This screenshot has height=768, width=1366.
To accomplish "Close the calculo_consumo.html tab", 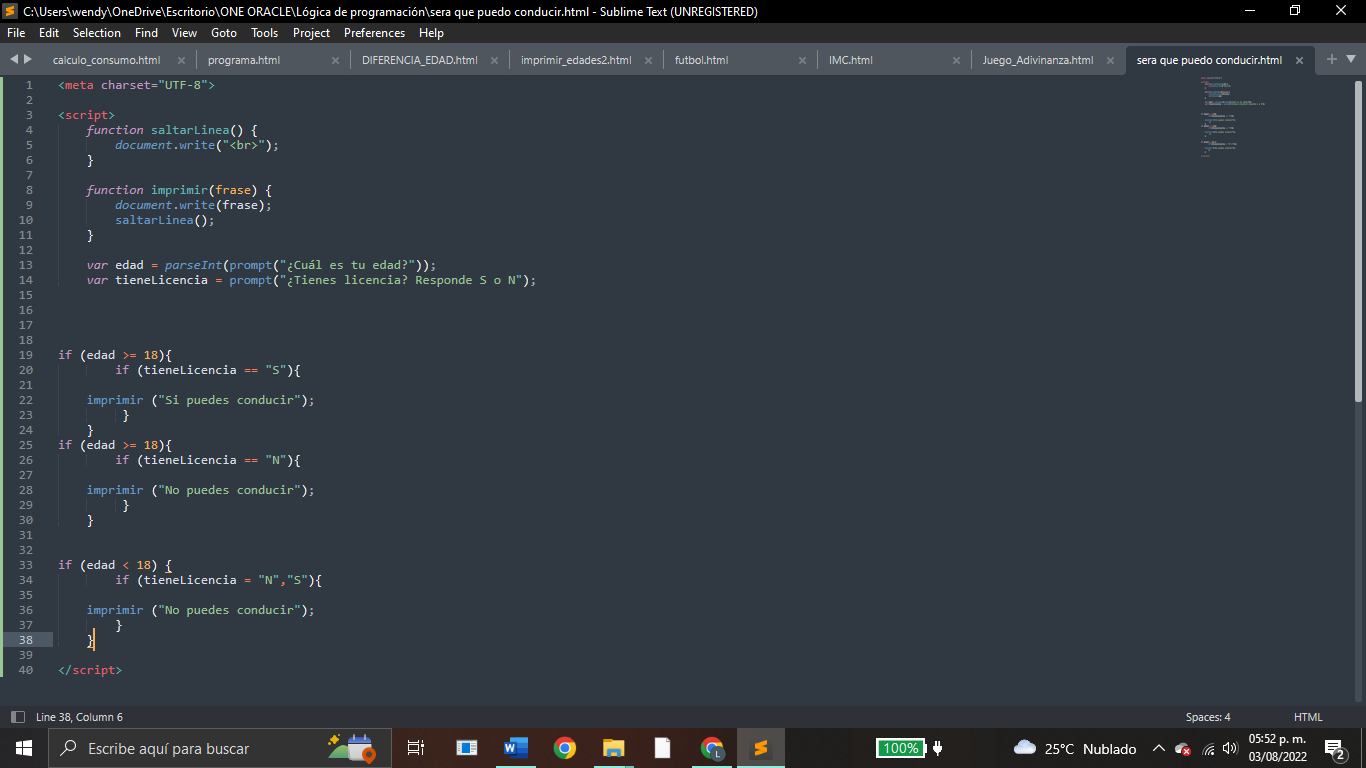I will click(181, 60).
